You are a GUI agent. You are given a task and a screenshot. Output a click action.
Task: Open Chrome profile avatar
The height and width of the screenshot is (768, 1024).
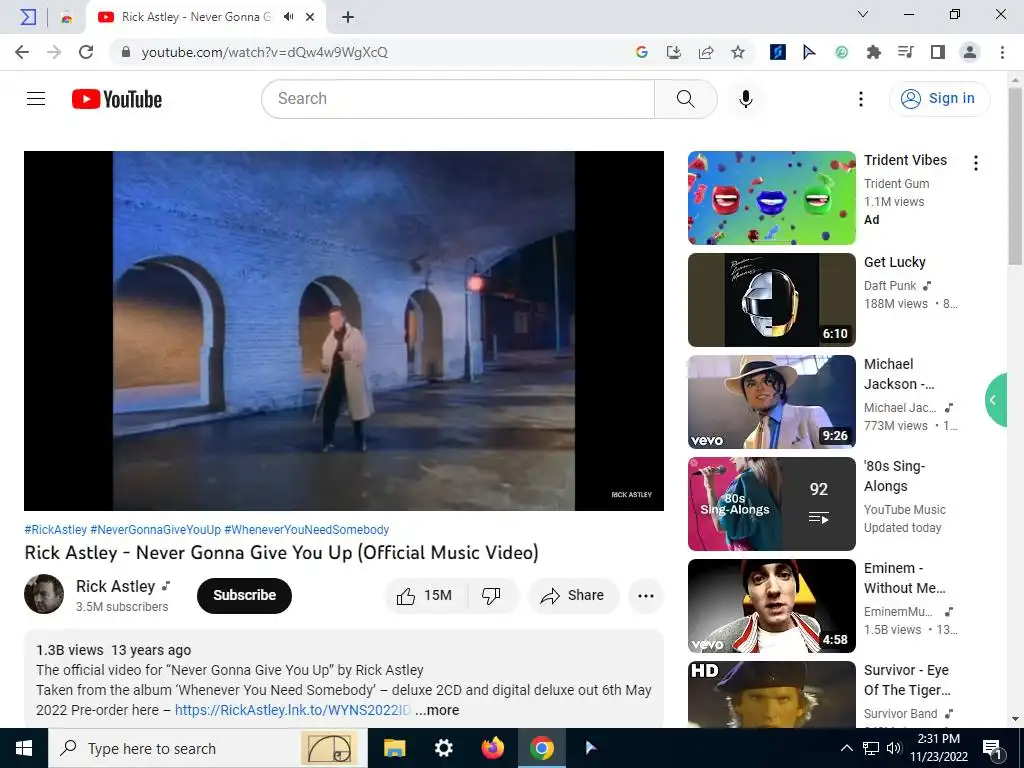point(970,52)
